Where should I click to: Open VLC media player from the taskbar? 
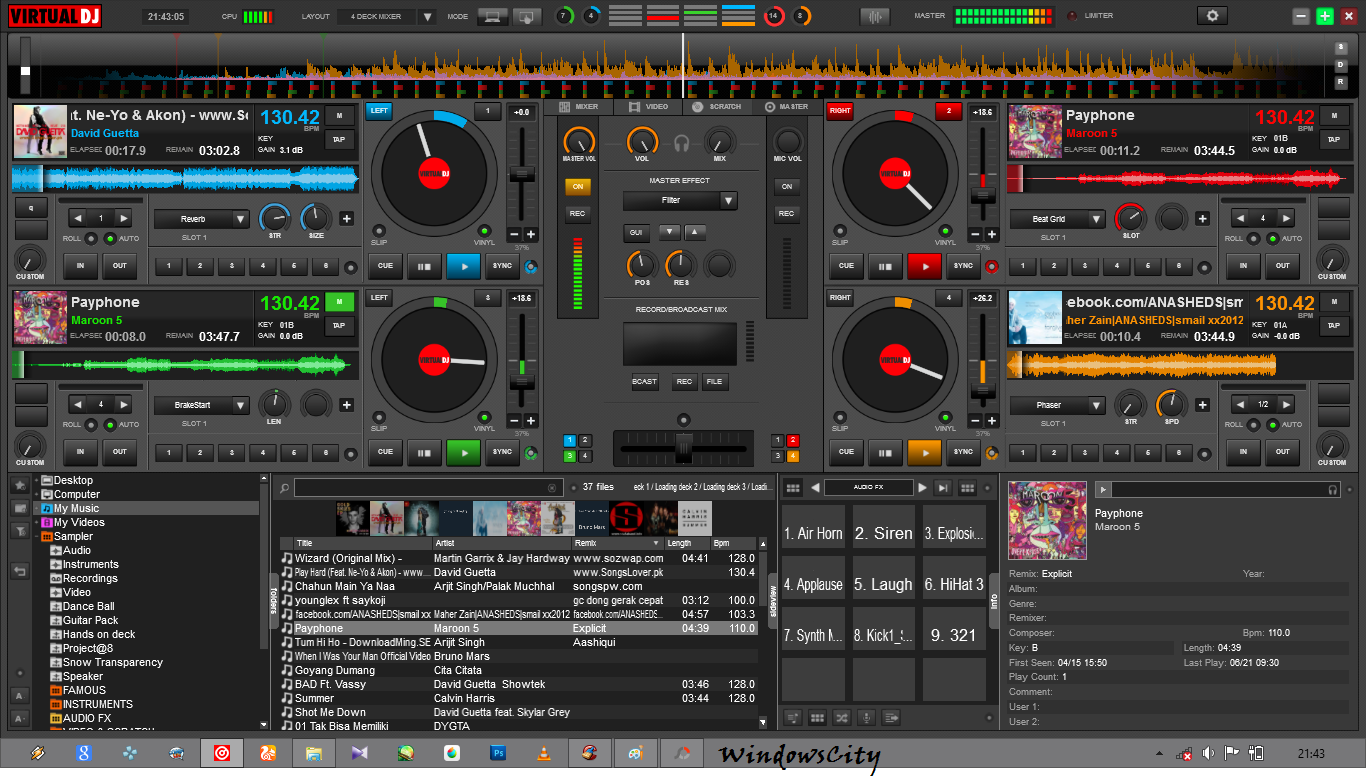click(544, 753)
